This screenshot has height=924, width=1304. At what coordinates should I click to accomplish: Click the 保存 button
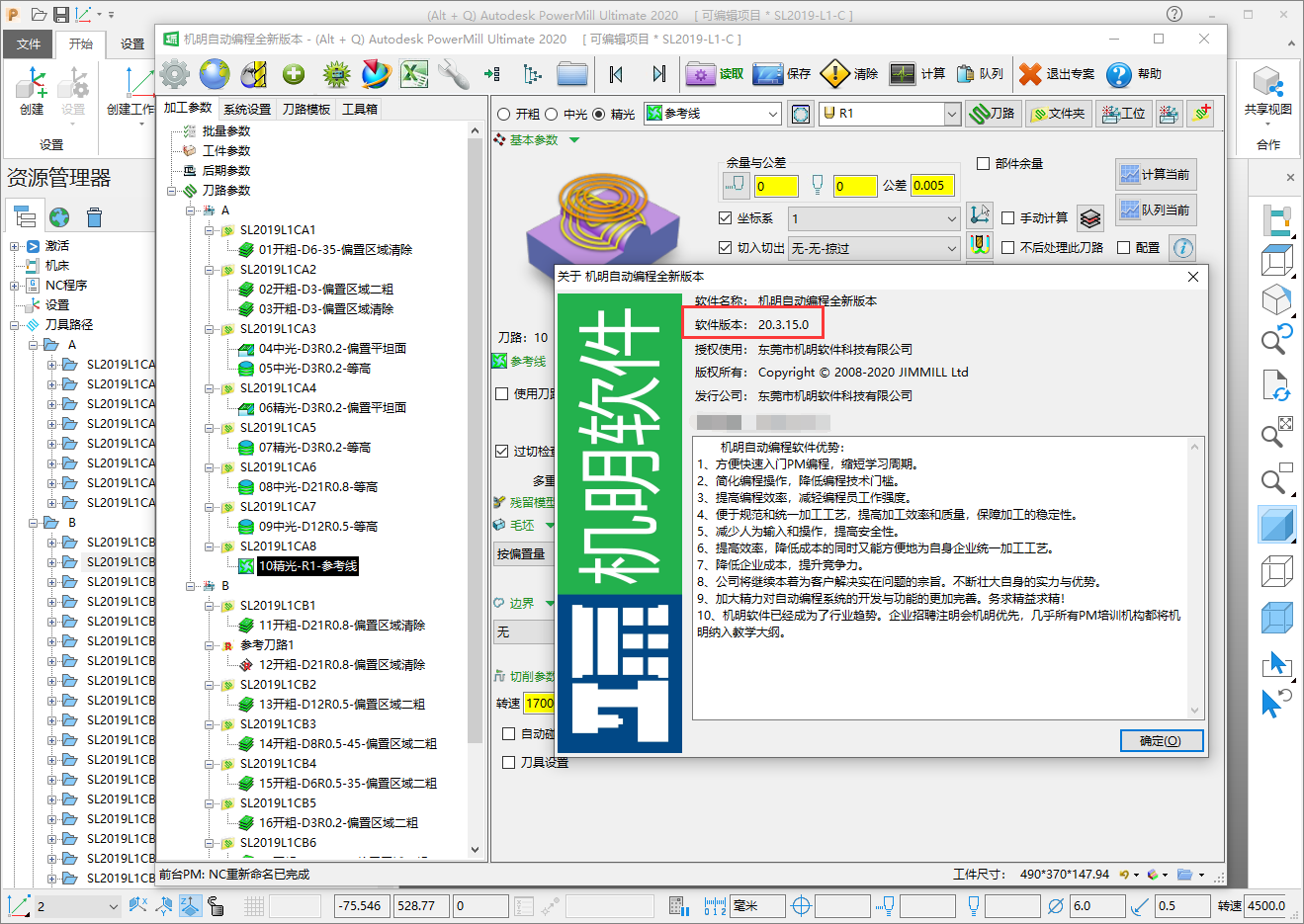782,74
